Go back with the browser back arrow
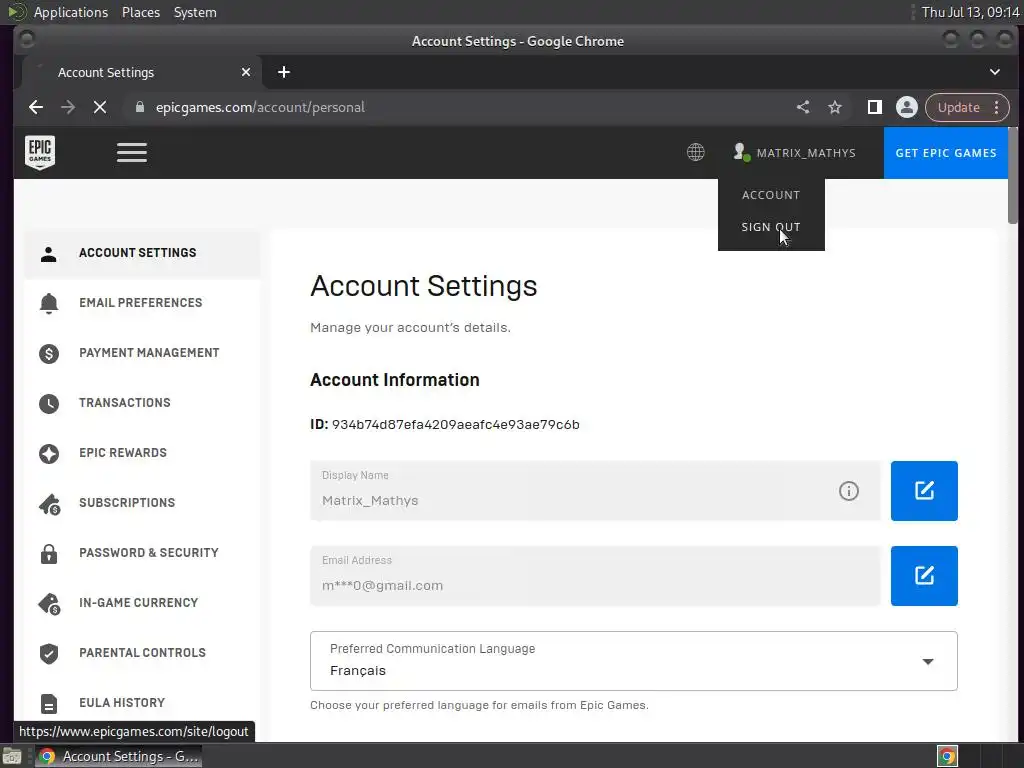This screenshot has width=1024, height=768. pos(36,107)
